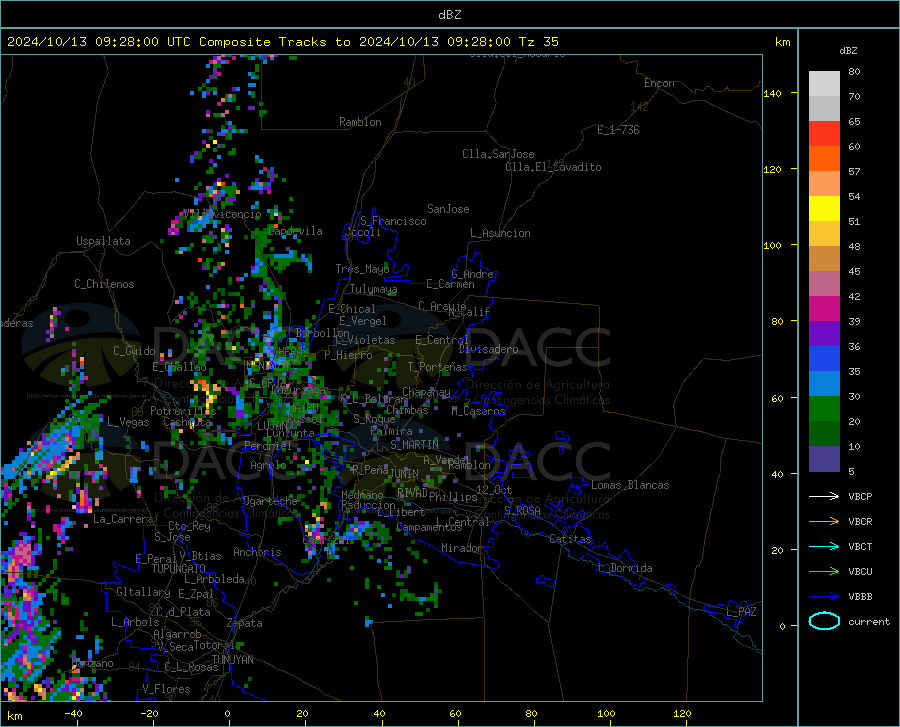Image resolution: width=900 pixels, height=727 pixels.
Task: Click the V_Flores place label
Action: pyautogui.click(x=166, y=689)
